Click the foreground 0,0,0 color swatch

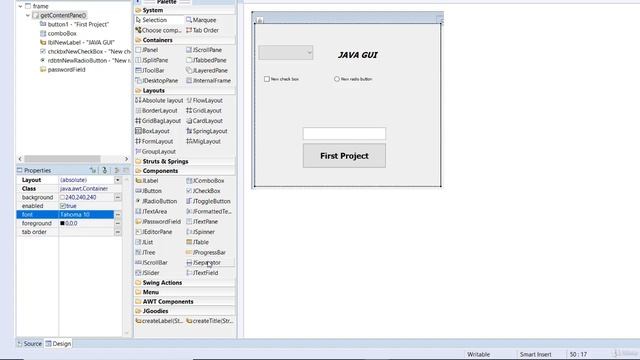62,223
